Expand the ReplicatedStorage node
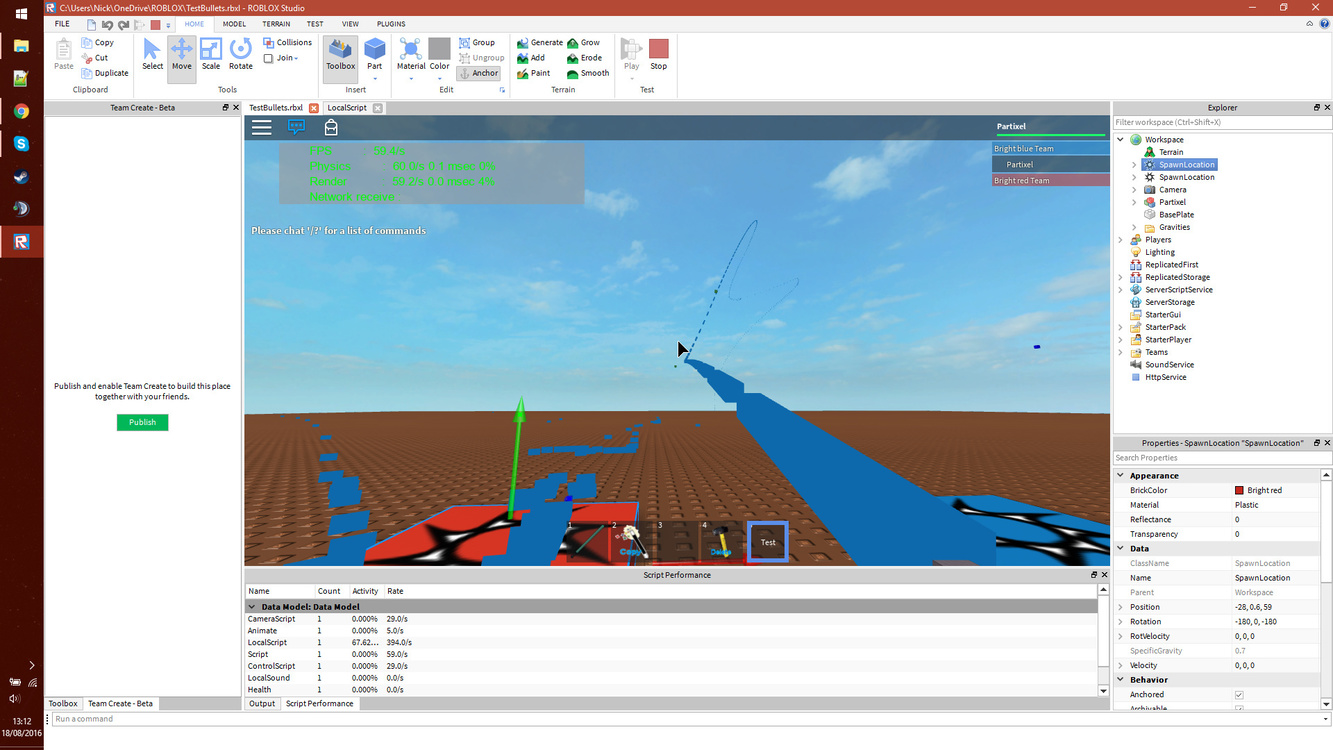This screenshot has height=750, width=1333. pos(1121,277)
